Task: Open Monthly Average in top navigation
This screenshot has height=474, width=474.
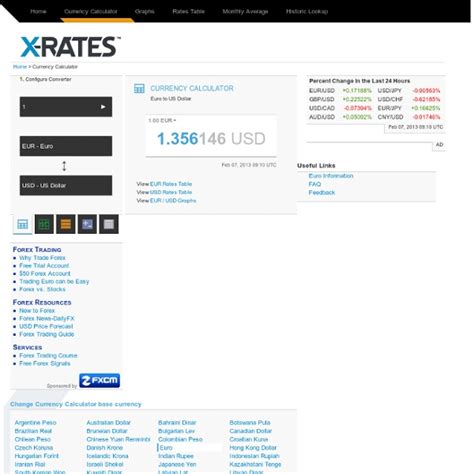Action: point(245,11)
